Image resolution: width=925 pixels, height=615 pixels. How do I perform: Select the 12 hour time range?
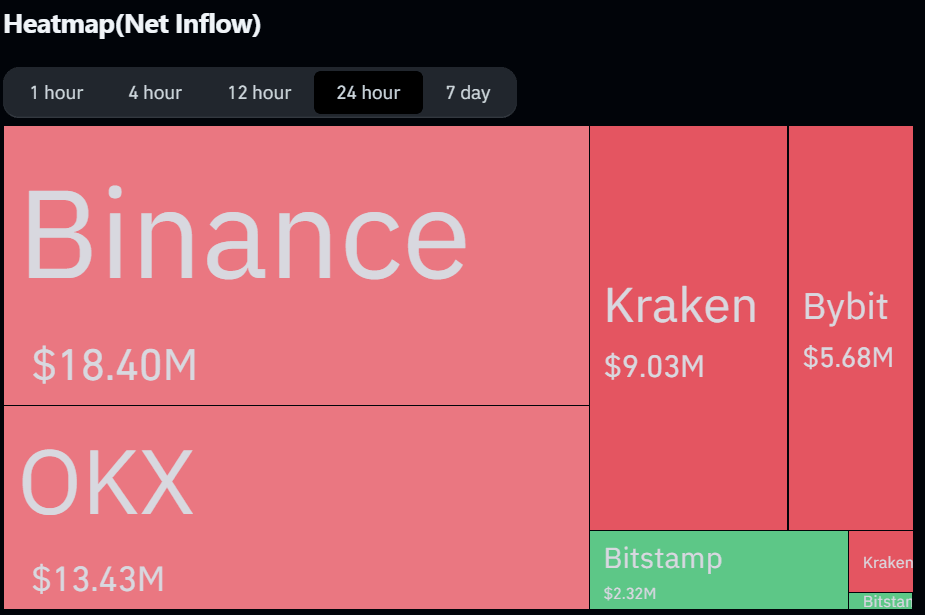click(259, 92)
